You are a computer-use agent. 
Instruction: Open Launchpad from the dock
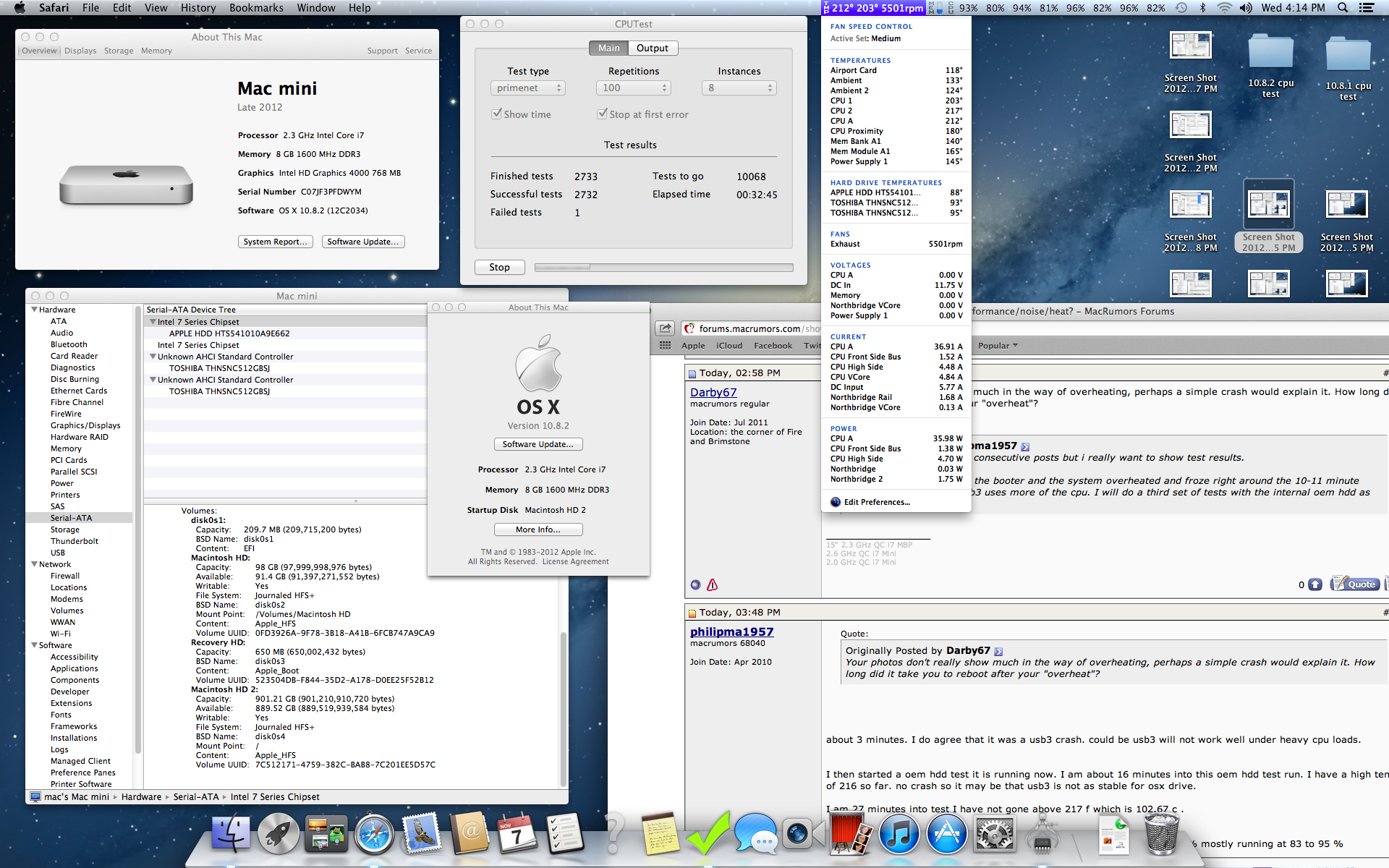click(279, 833)
